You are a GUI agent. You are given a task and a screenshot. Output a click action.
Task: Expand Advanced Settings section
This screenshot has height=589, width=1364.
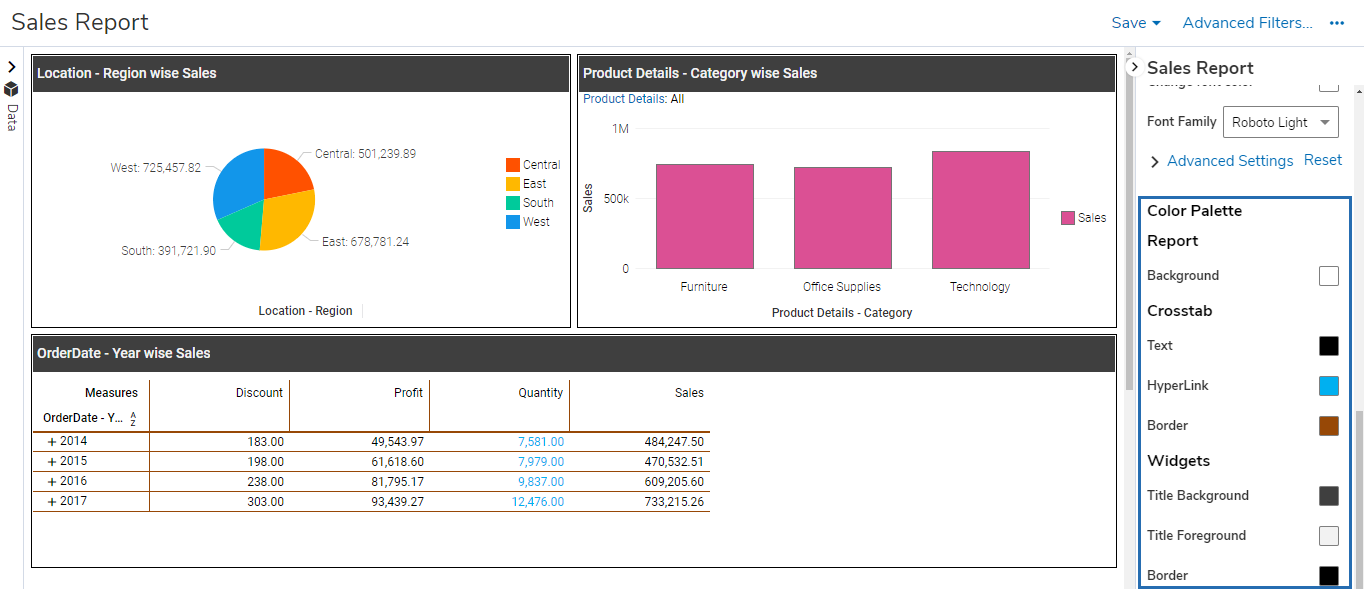click(x=1155, y=162)
